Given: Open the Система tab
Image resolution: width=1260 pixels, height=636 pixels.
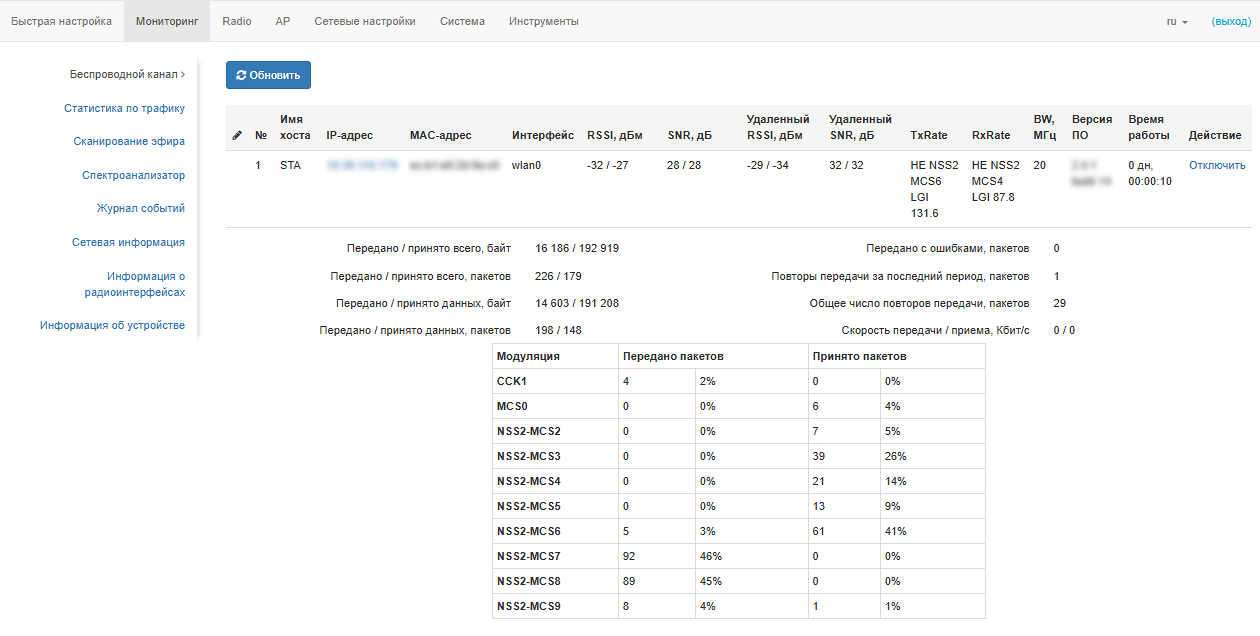Looking at the screenshot, I should click(x=462, y=21).
